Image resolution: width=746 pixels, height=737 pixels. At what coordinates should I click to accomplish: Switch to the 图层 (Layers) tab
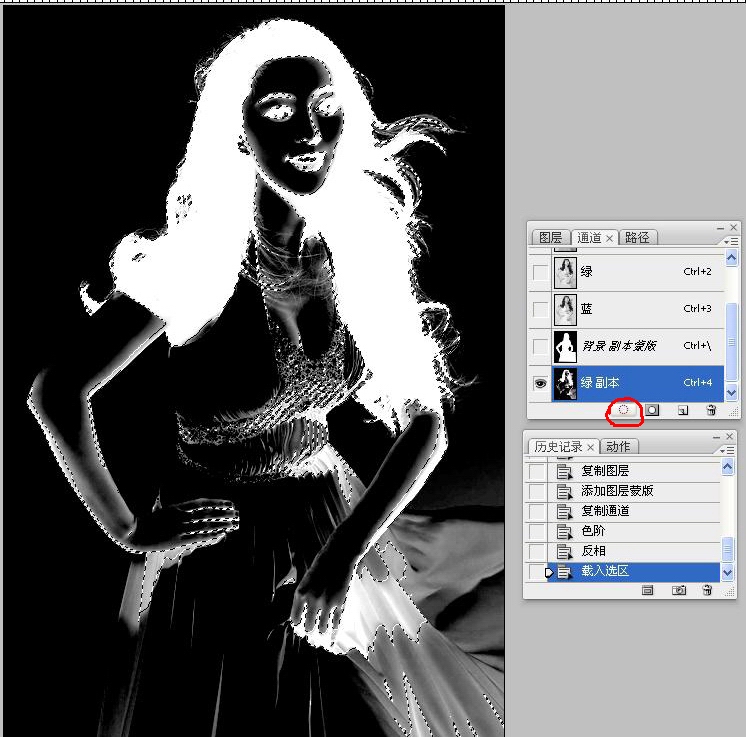(550, 238)
